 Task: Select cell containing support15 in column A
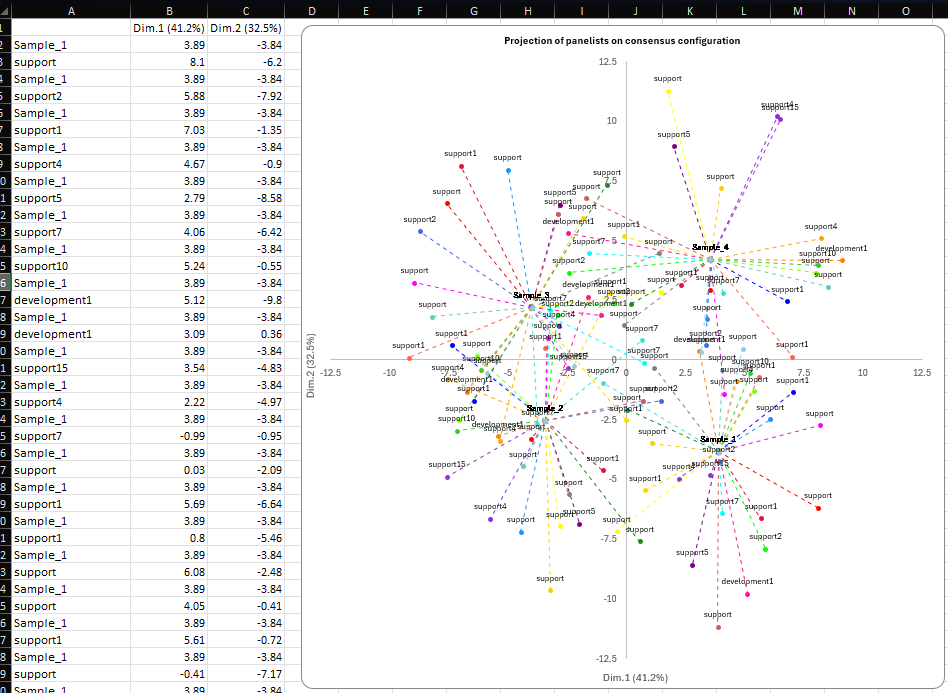41,368
